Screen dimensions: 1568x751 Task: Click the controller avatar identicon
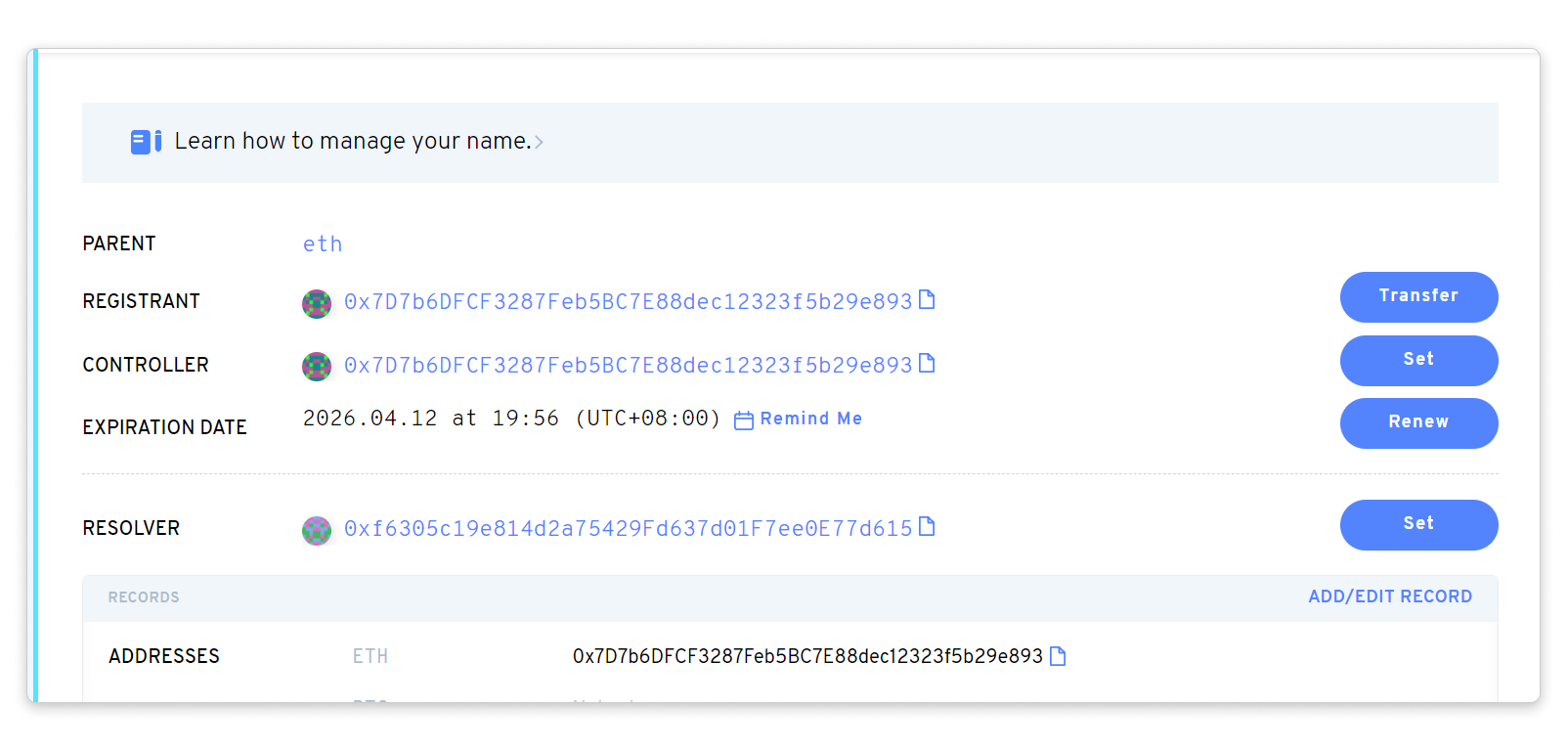(317, 366)
